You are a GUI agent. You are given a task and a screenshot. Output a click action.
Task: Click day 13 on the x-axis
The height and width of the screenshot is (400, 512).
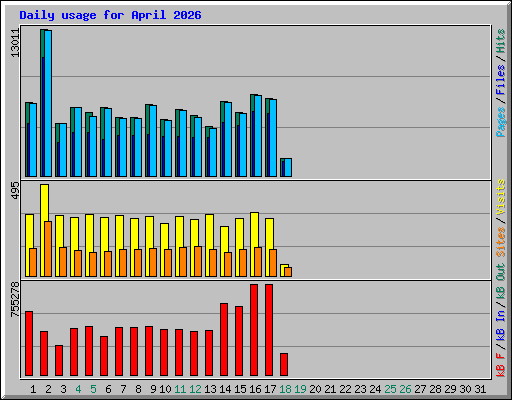[x=210, y=389]
